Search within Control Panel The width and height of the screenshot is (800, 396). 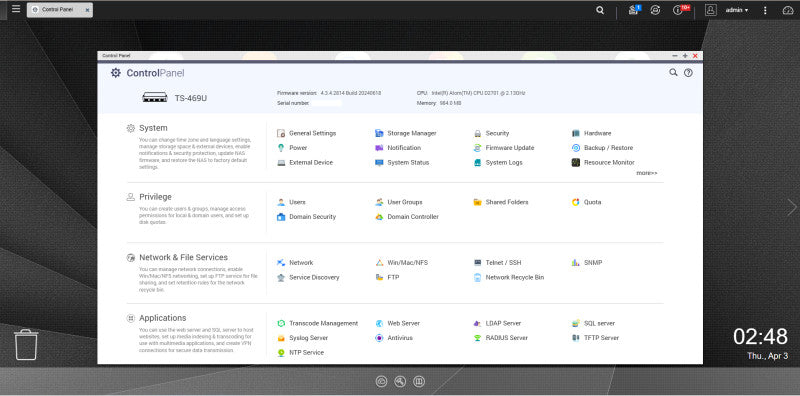point(673,73)
